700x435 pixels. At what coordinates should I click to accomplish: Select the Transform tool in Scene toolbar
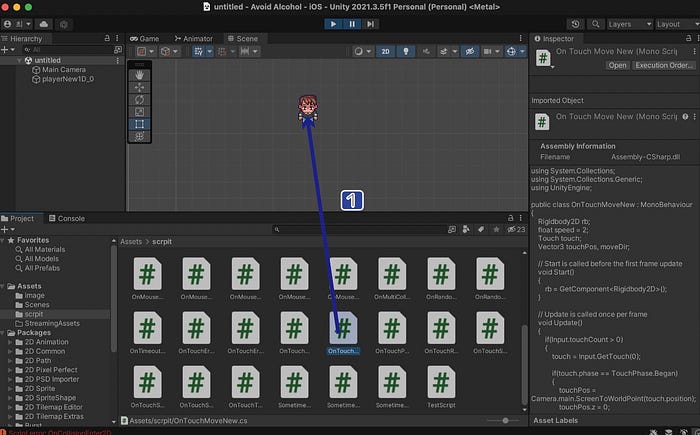[139, 136]
